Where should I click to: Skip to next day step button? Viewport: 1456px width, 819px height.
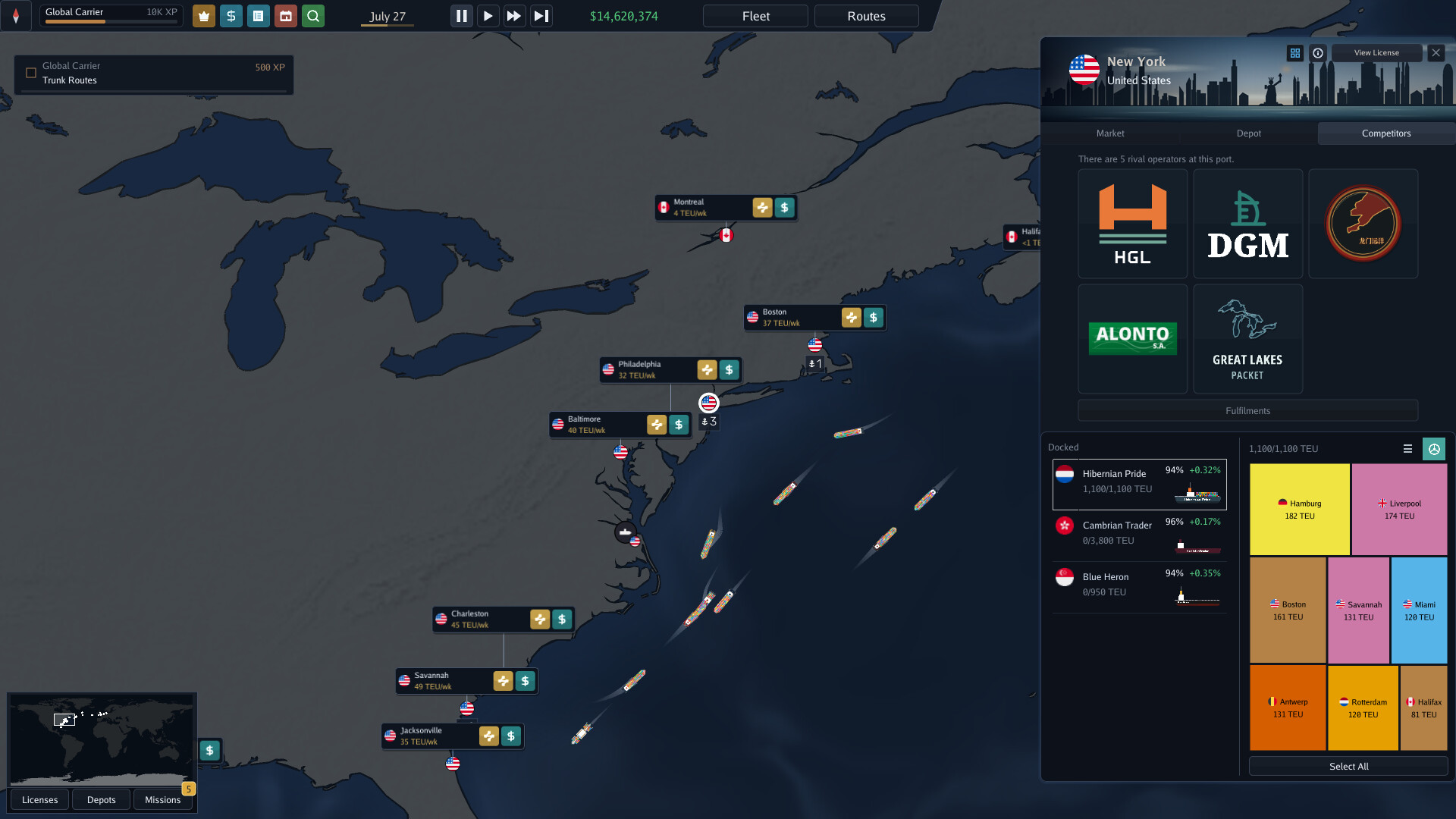[541, 16]
